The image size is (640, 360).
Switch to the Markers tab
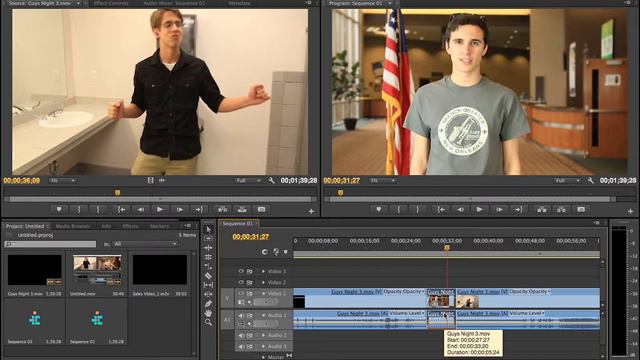[159, 226]
